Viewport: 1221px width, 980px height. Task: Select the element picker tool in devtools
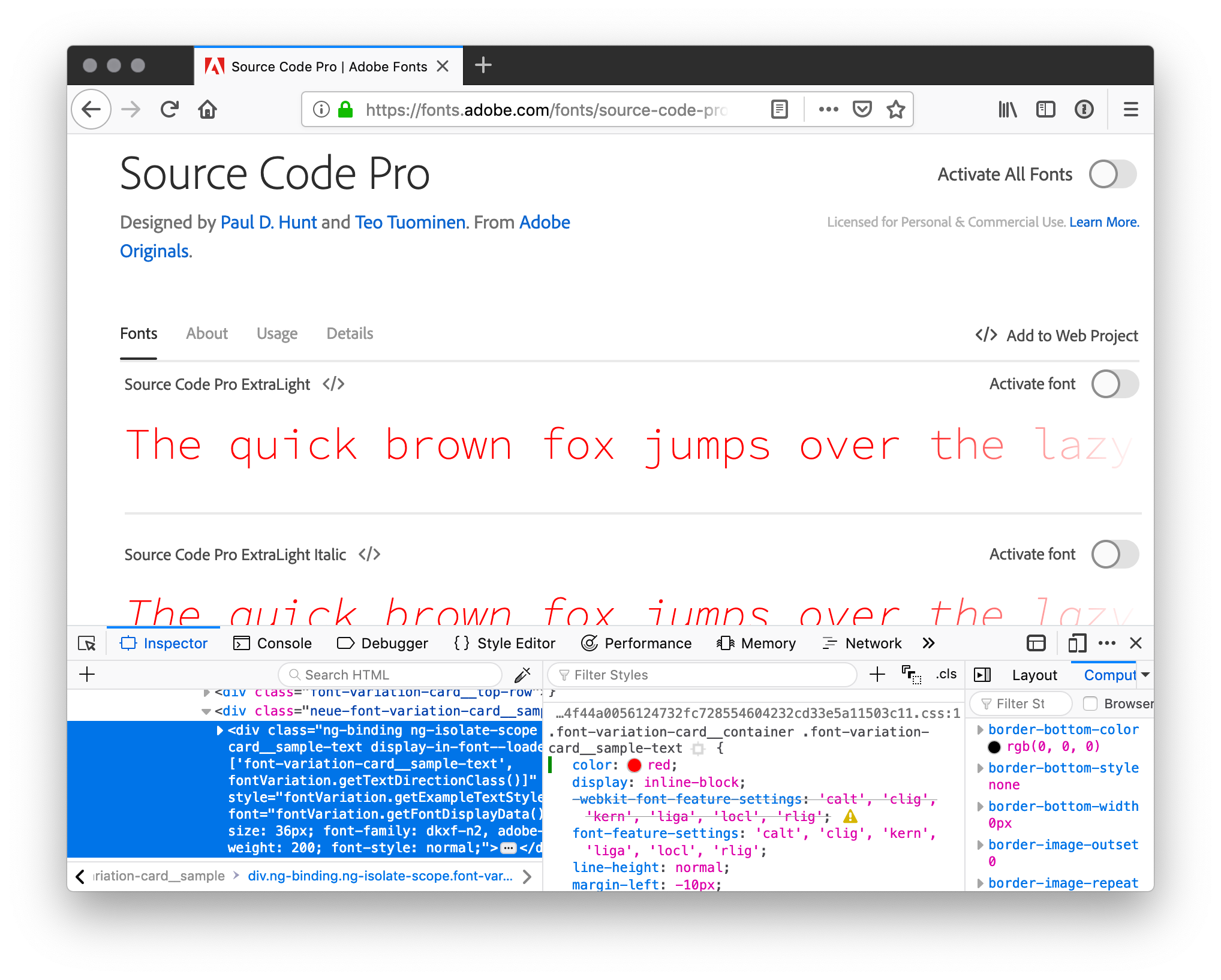[x=87, y=643]
